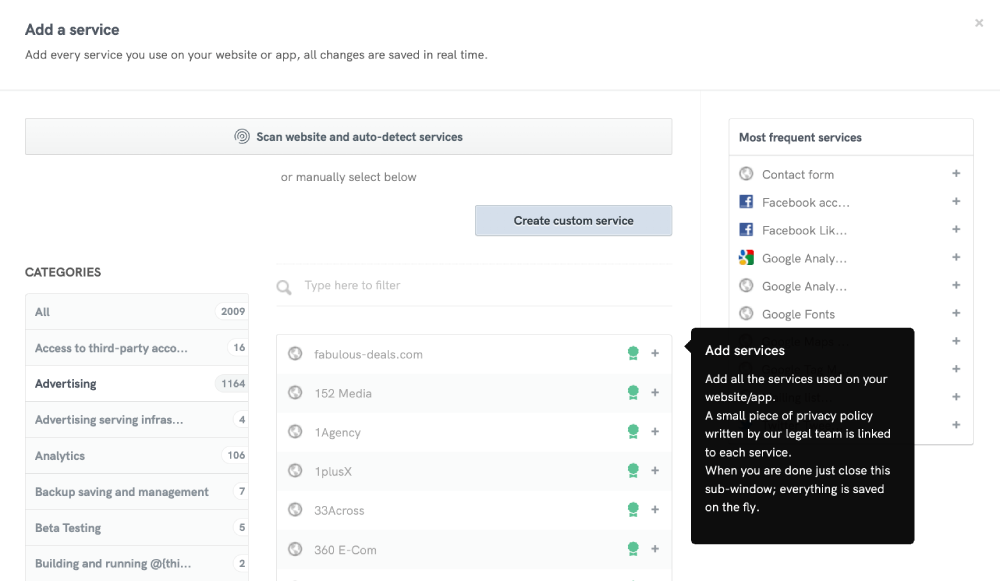1000x581 pixels.
Task: Click the green badge icon beside 1Agency
Action: point(632,432)
